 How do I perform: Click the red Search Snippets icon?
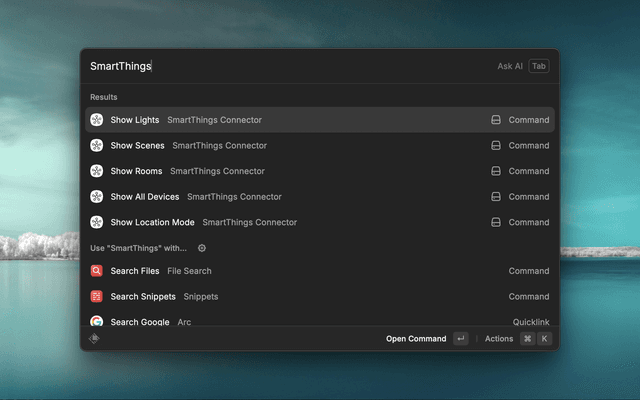point(97,297)
